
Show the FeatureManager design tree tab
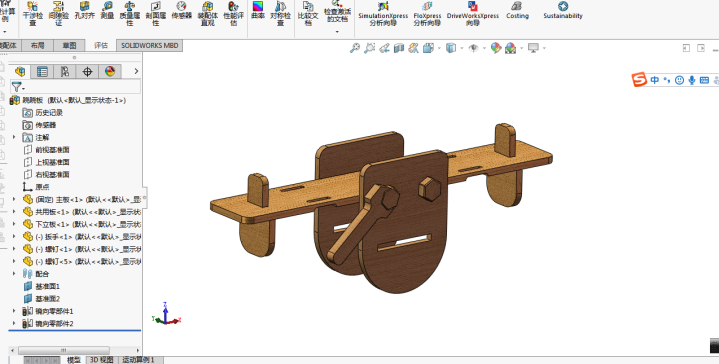point(20,72)
